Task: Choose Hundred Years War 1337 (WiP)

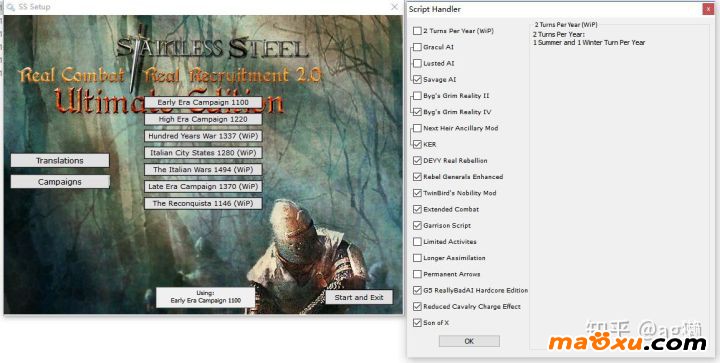Action: 203,136
